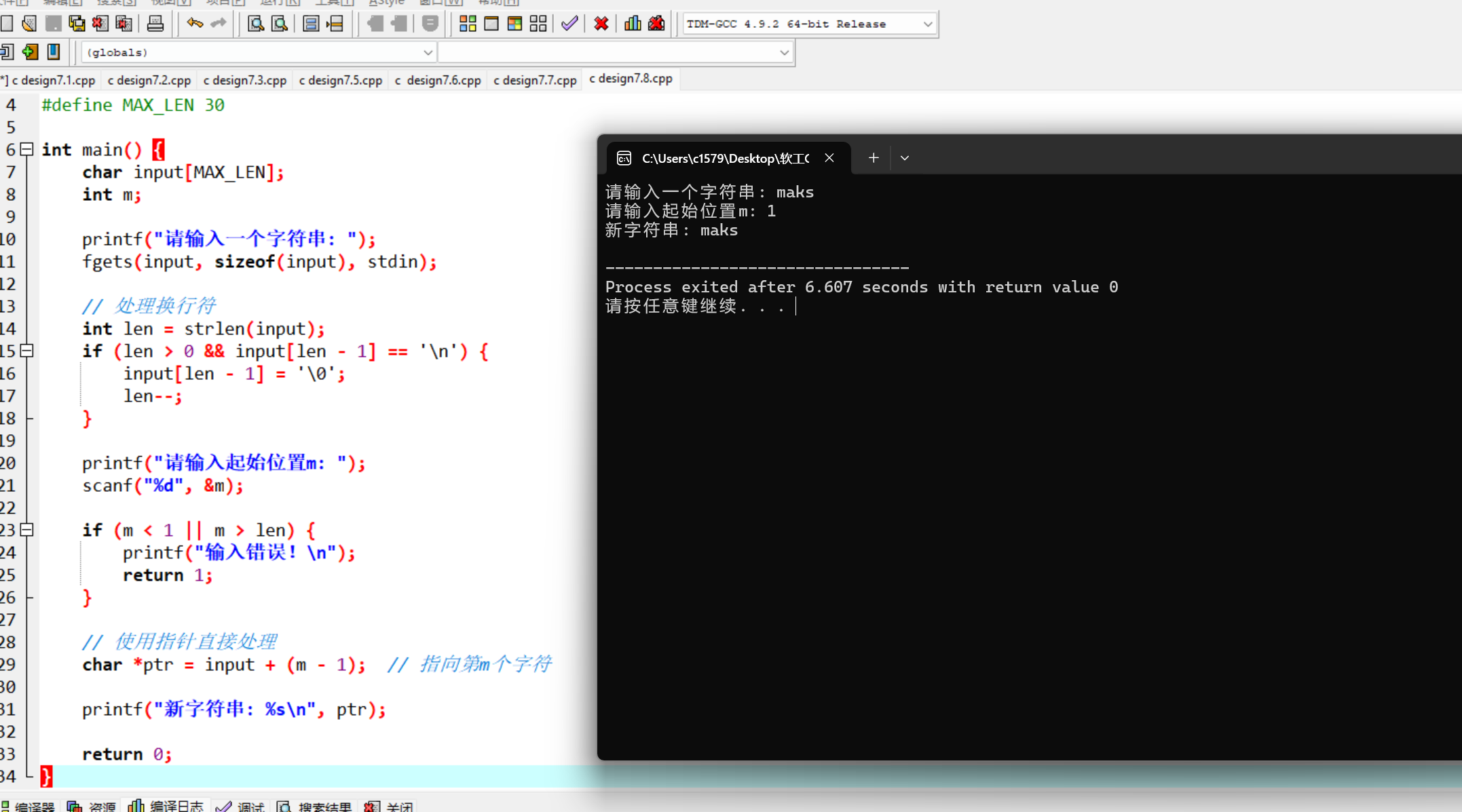Open the Find dialog icon
This screenshot has height=812, width=1462.
[255, 24]
